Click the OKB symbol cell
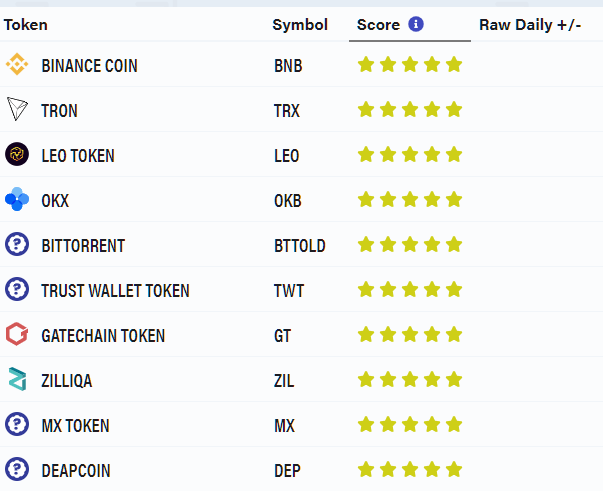 click(x=288, y=201)
